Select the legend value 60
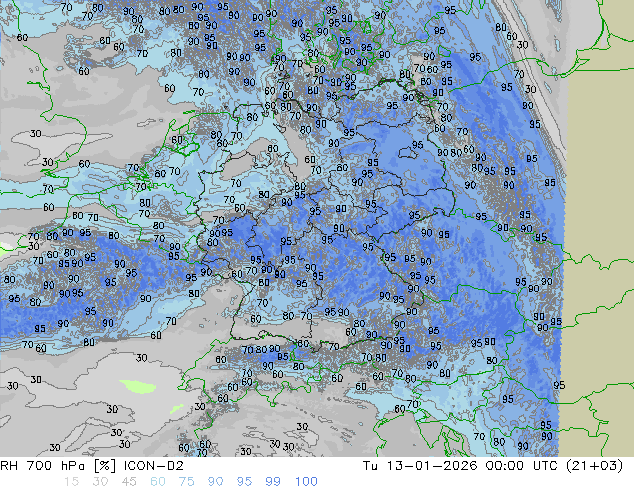This screenshot has height=490, width=634. (158, 482)
